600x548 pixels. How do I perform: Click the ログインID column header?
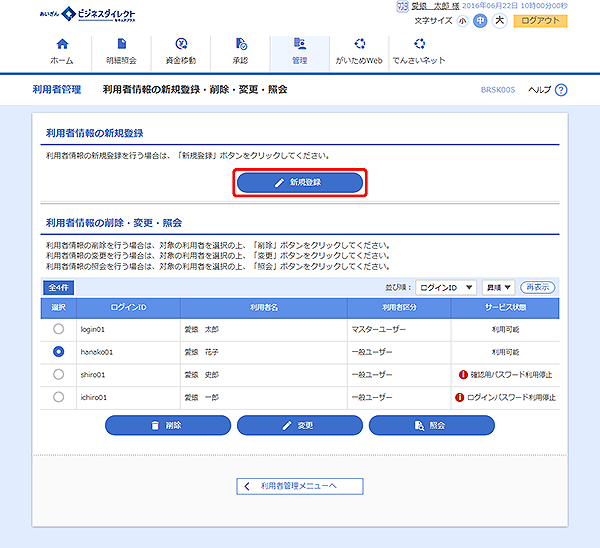[x=129, y=308]
